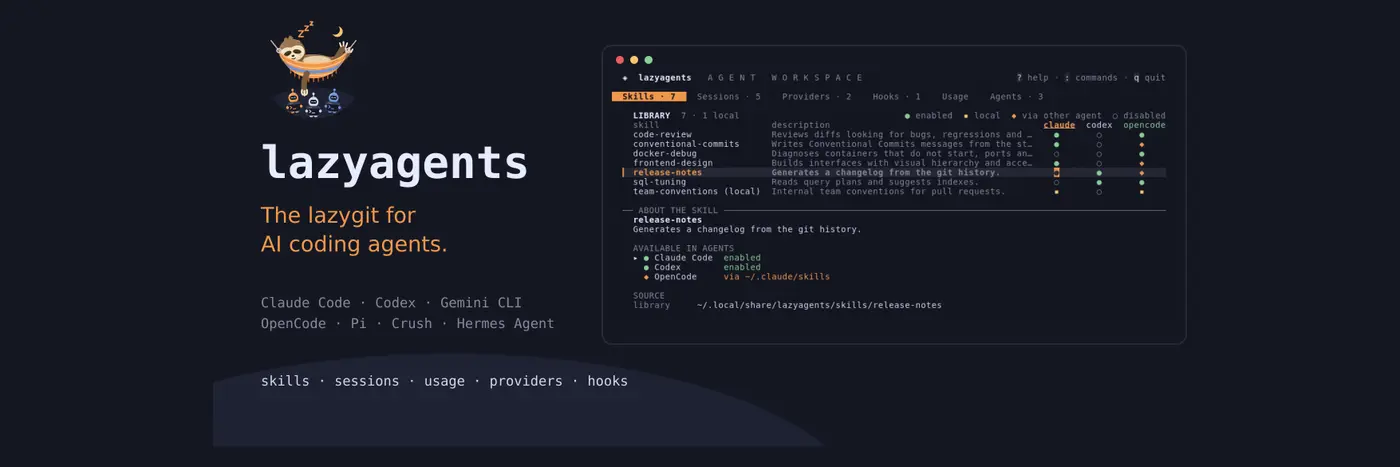
Task: Click the sleeping sloth hammock logo
Action: 314,68
